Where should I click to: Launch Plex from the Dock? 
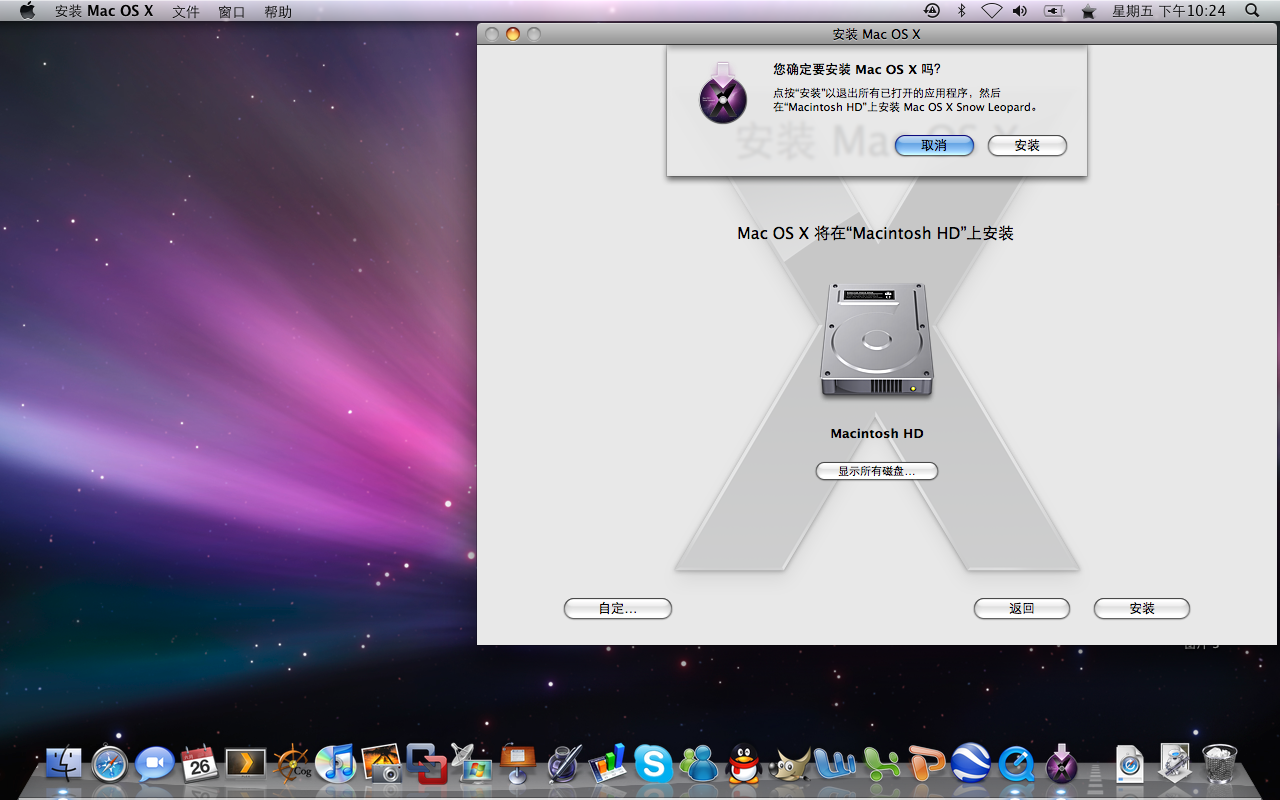click(x=245, y=764)
